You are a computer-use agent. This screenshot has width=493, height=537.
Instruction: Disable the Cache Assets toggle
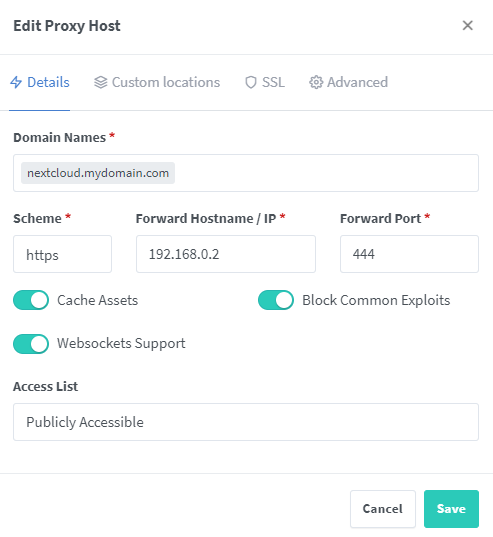coord(31,300)
